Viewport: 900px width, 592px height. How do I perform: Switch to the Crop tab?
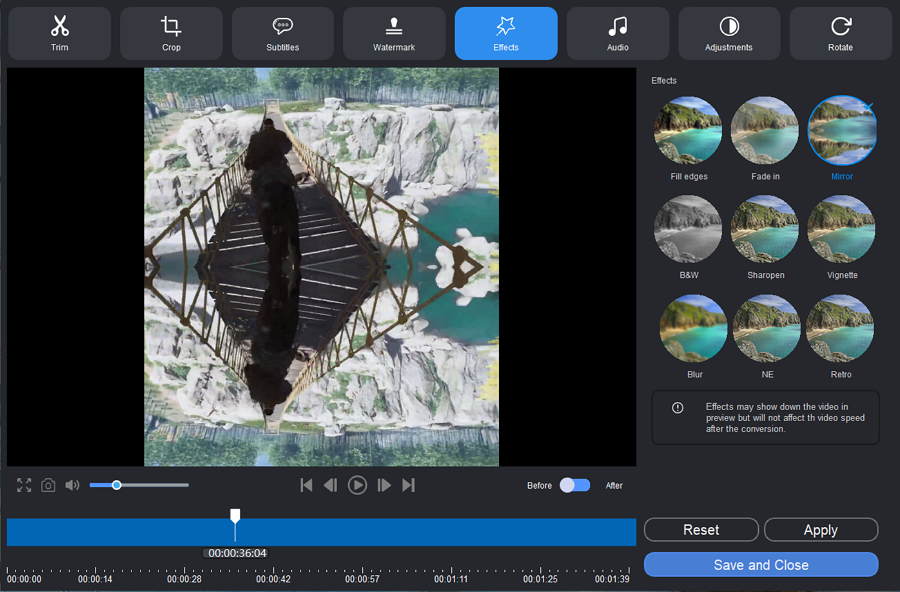[171, 33]
